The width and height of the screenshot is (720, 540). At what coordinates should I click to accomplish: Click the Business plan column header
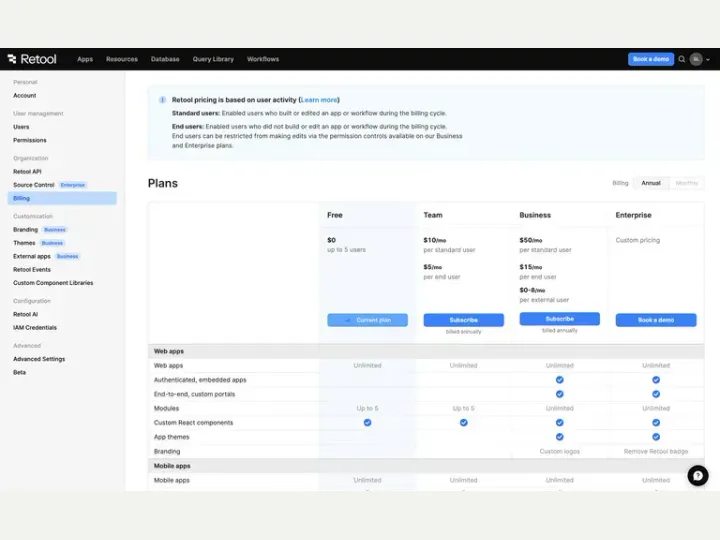535,215
